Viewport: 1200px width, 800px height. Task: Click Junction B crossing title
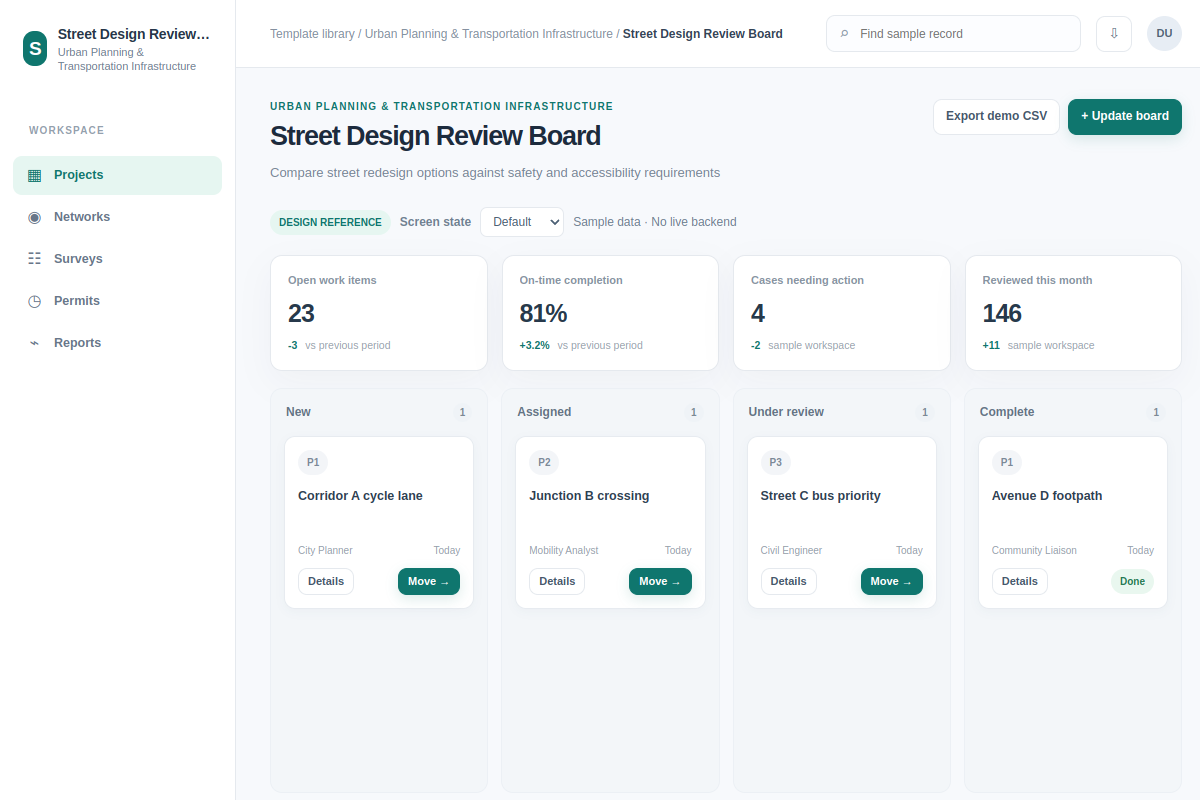click(x=589, y=496)
